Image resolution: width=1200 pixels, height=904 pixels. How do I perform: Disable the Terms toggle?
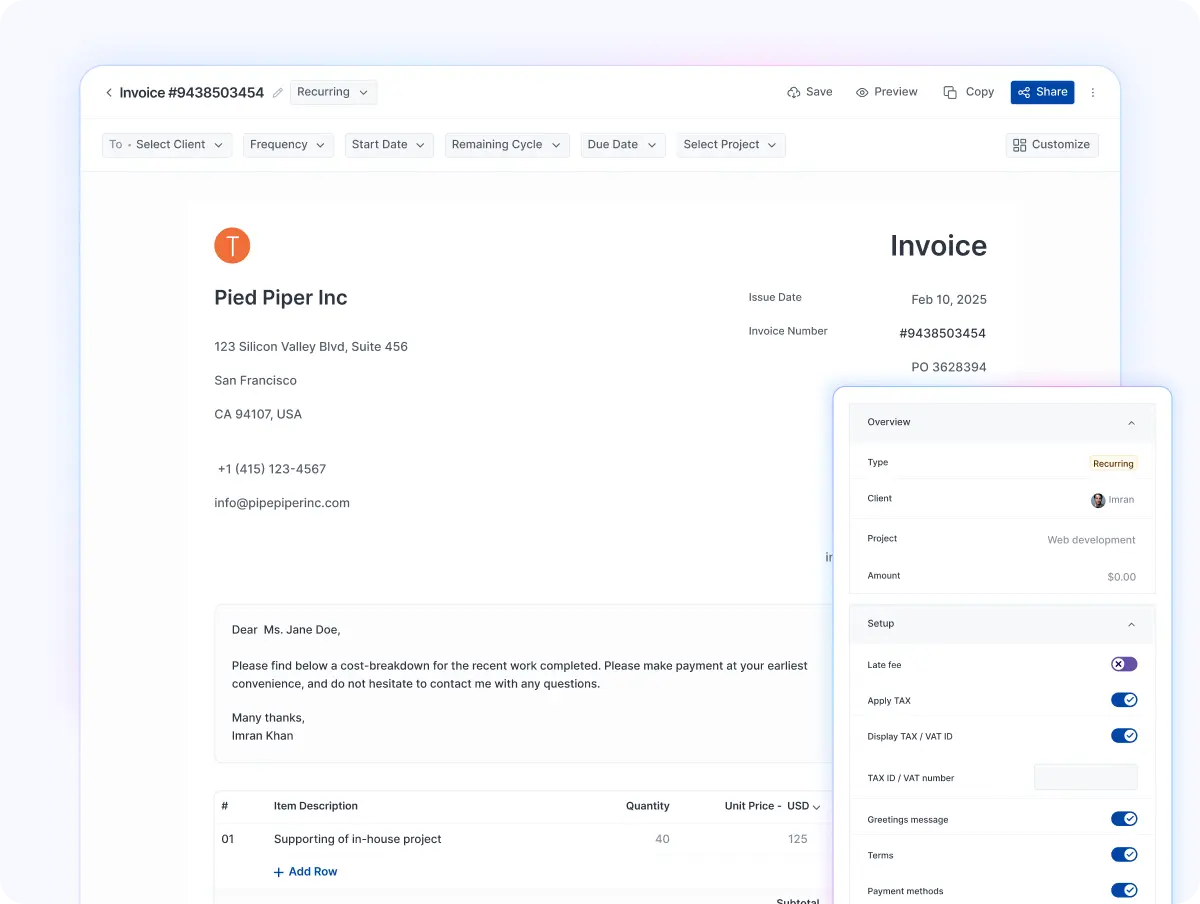(x=1124, y=856)
